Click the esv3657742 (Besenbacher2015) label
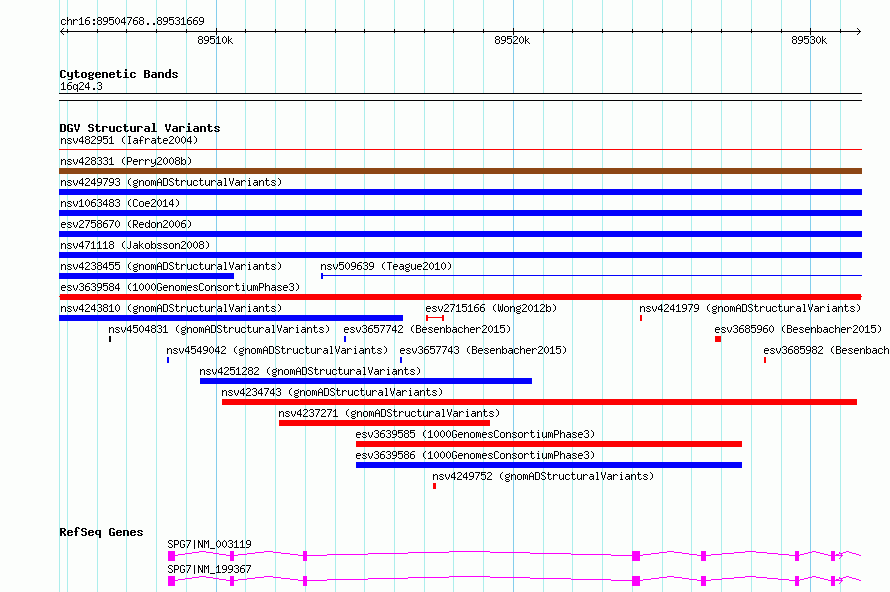Screen dimensions: 890x592 tap(427, 329)
